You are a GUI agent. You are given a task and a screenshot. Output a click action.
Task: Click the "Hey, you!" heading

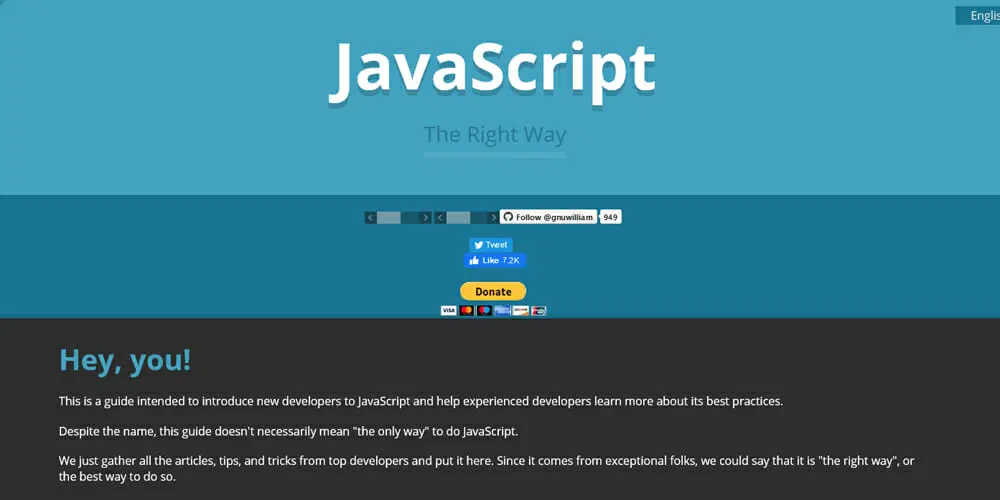click(x=125, y=360)
